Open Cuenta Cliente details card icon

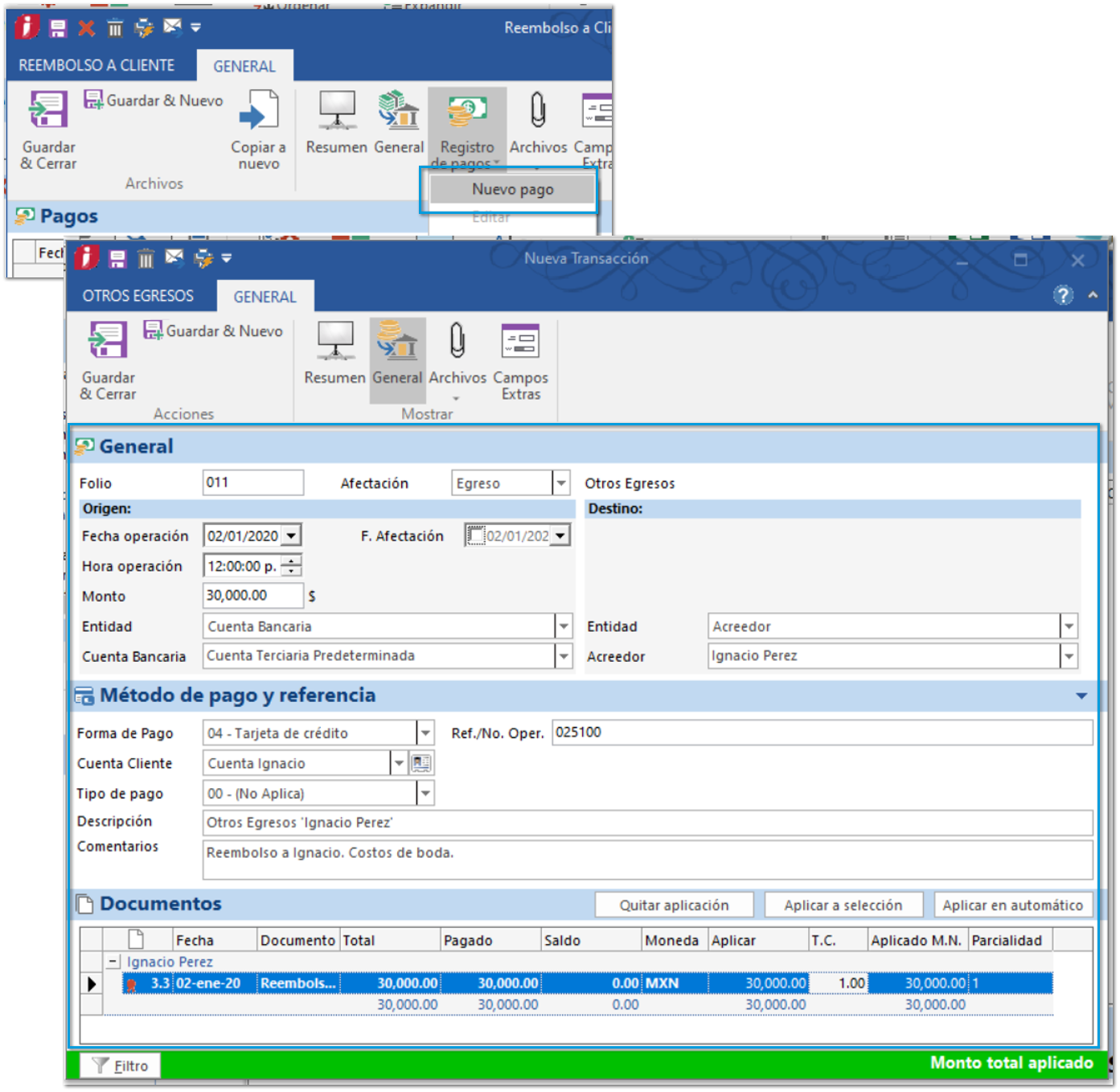(x=422, y=763)
